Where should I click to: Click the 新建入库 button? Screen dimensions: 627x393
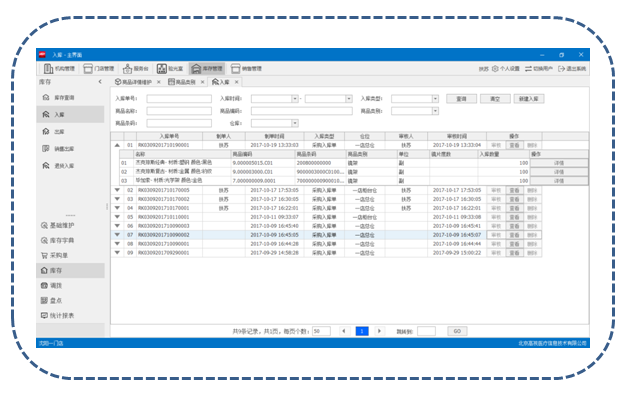pos(529,99)
